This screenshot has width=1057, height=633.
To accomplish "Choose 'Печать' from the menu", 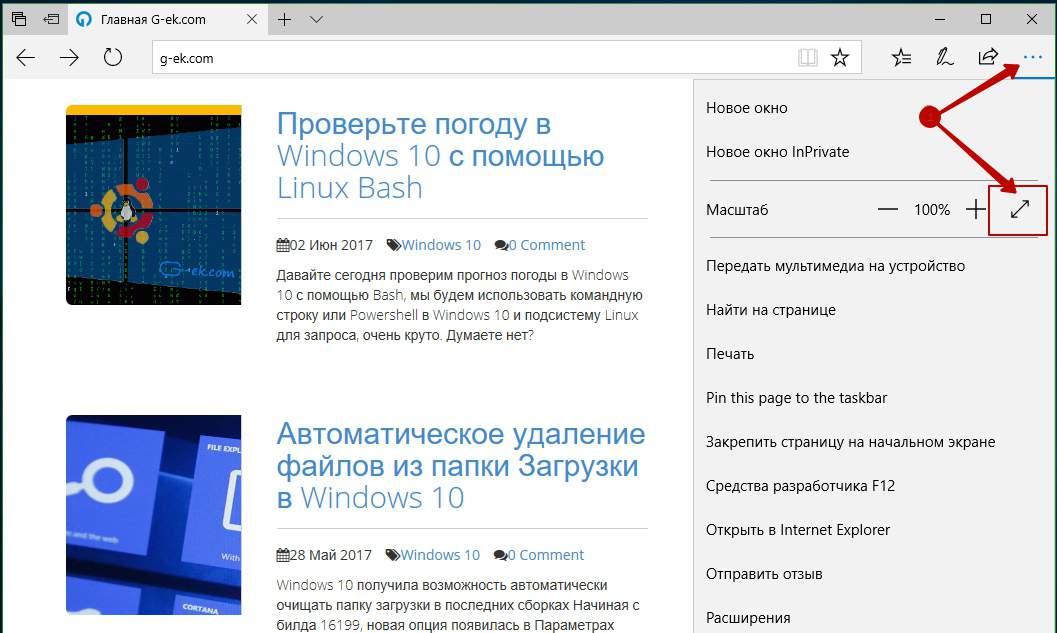I will (x=730, y=354).
